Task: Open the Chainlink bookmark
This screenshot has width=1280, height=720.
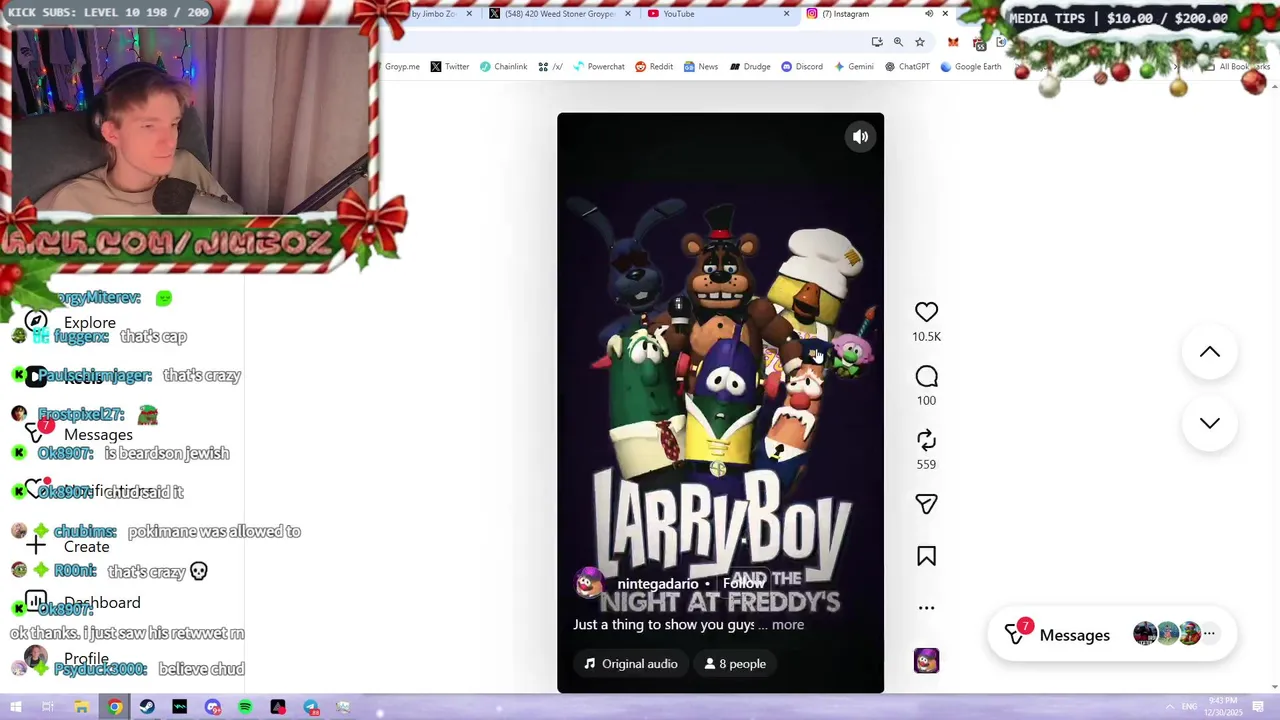Action: (503, 67)
